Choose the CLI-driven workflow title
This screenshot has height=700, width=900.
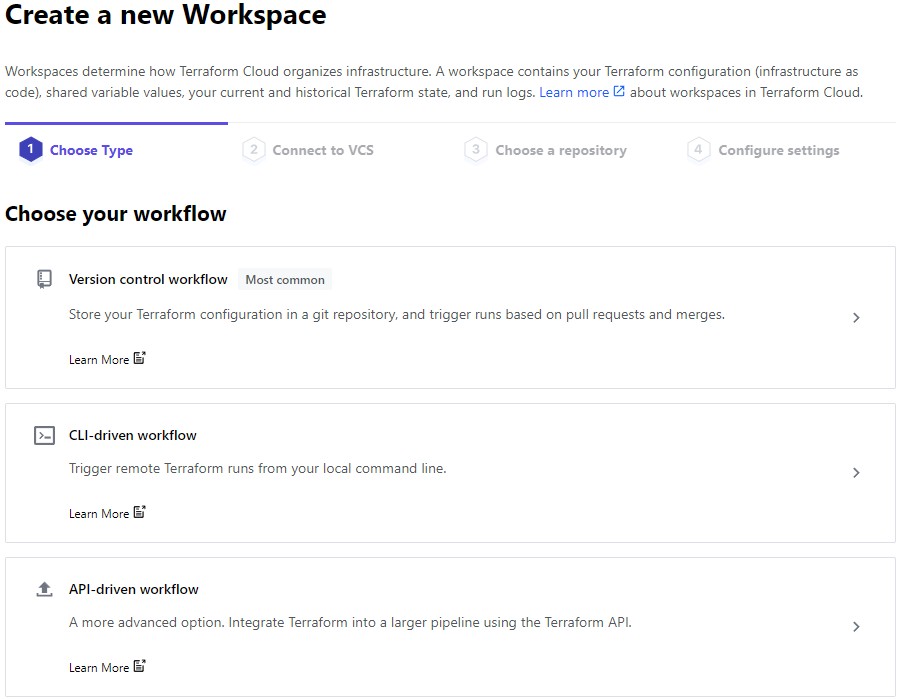(133, 435)
